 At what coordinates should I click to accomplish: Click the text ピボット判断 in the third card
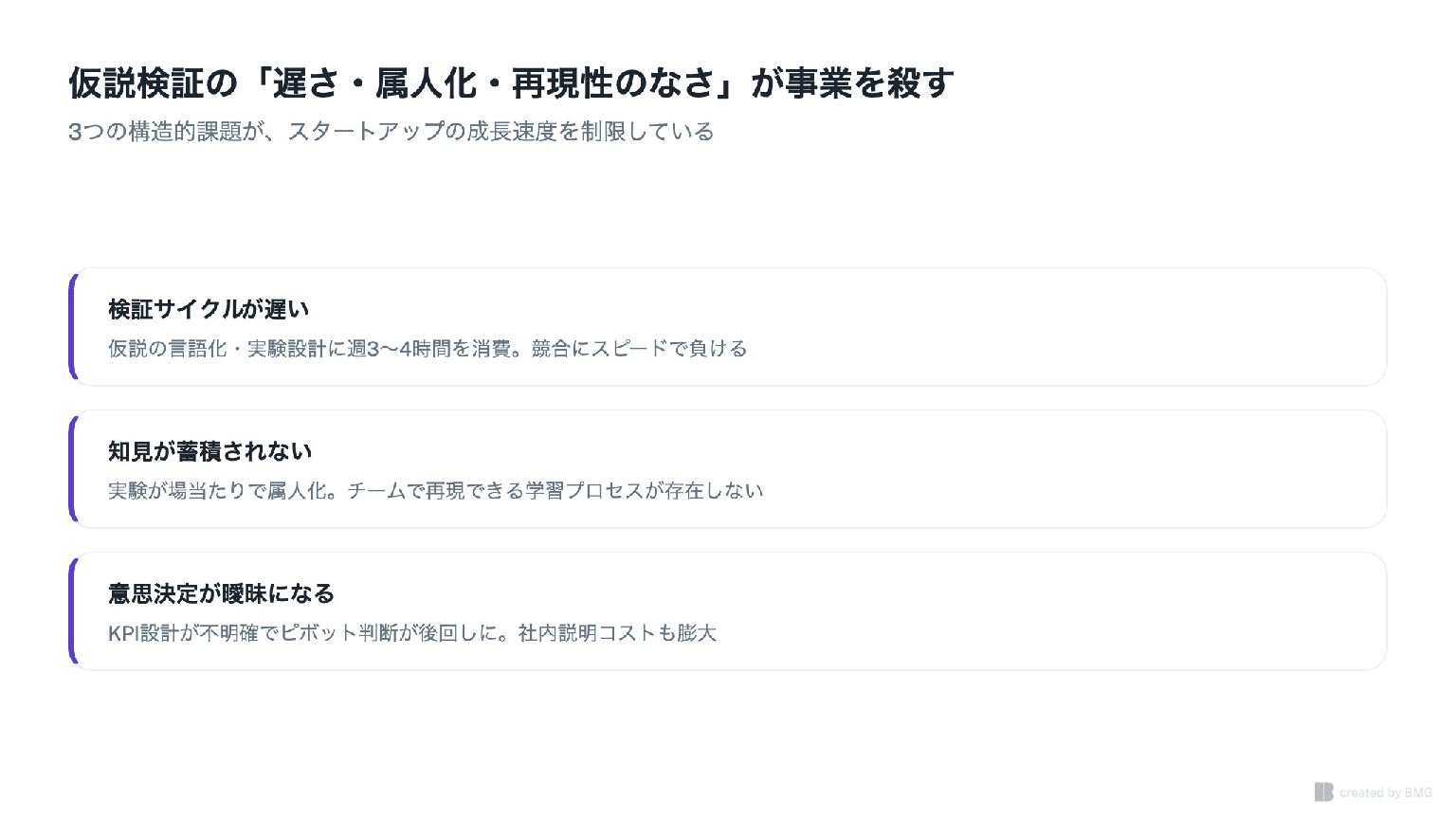(339, 633)
